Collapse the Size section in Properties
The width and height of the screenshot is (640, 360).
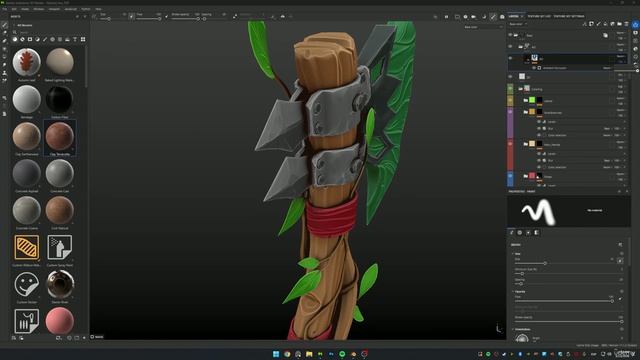tap(513, 254)
